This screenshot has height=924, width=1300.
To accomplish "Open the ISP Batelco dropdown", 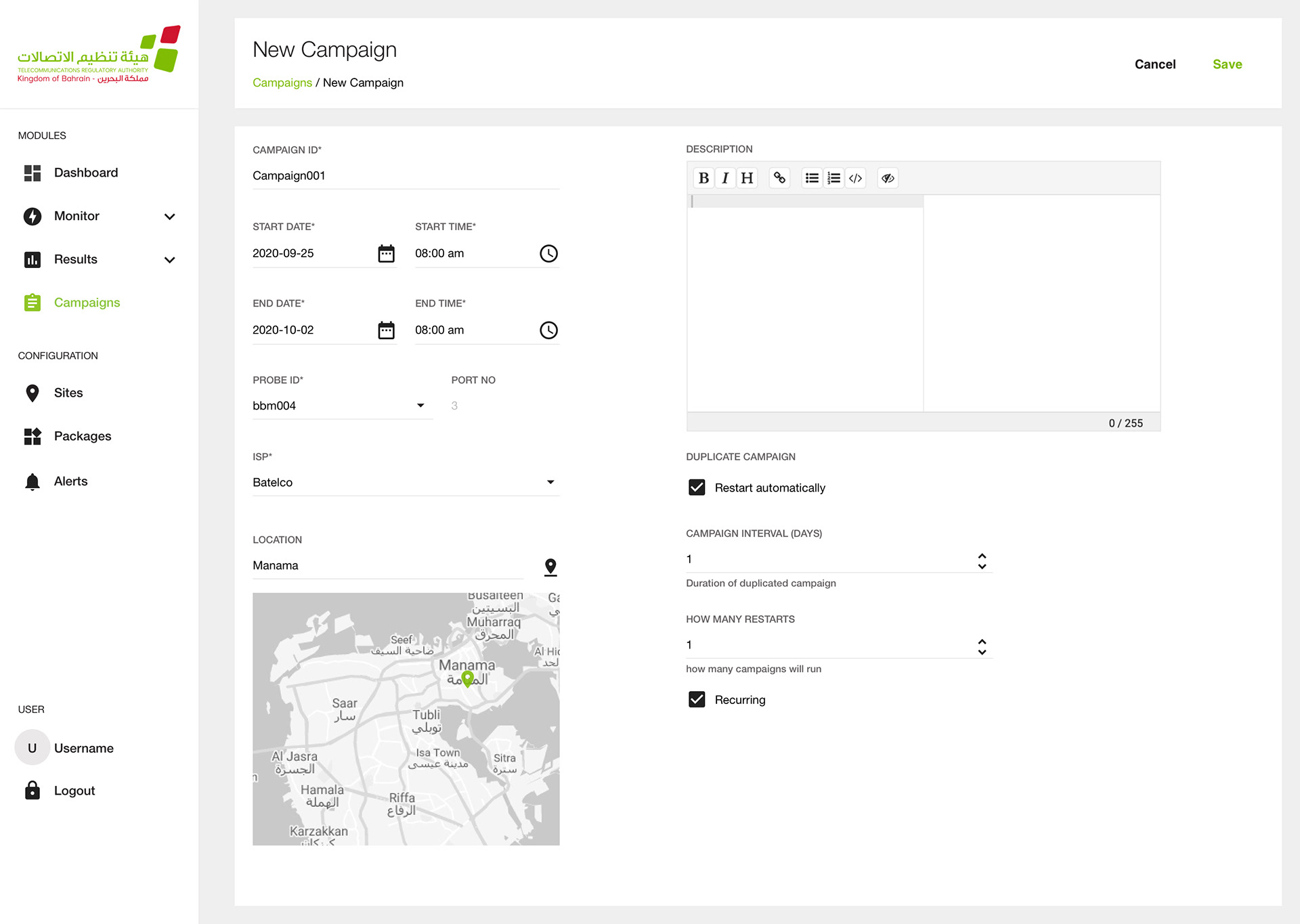I will [550, 482].
